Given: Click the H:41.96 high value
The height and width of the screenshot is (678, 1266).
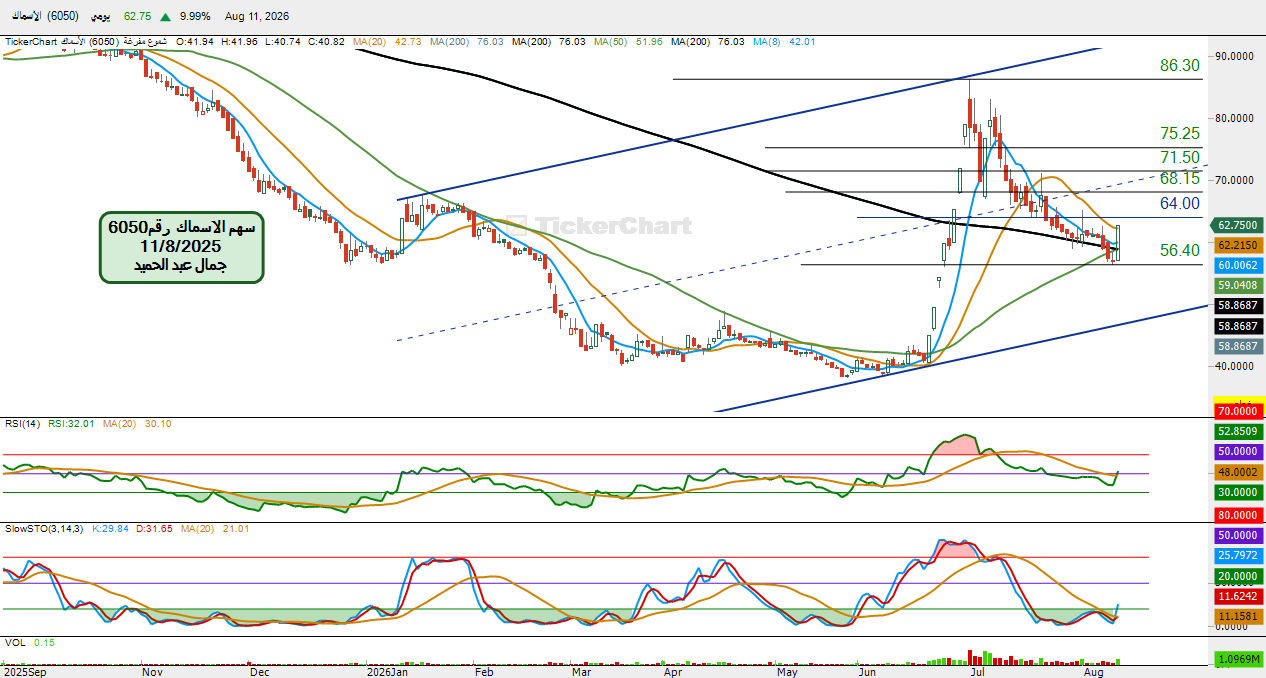Looking at the screenshot, I should (239, 41).
